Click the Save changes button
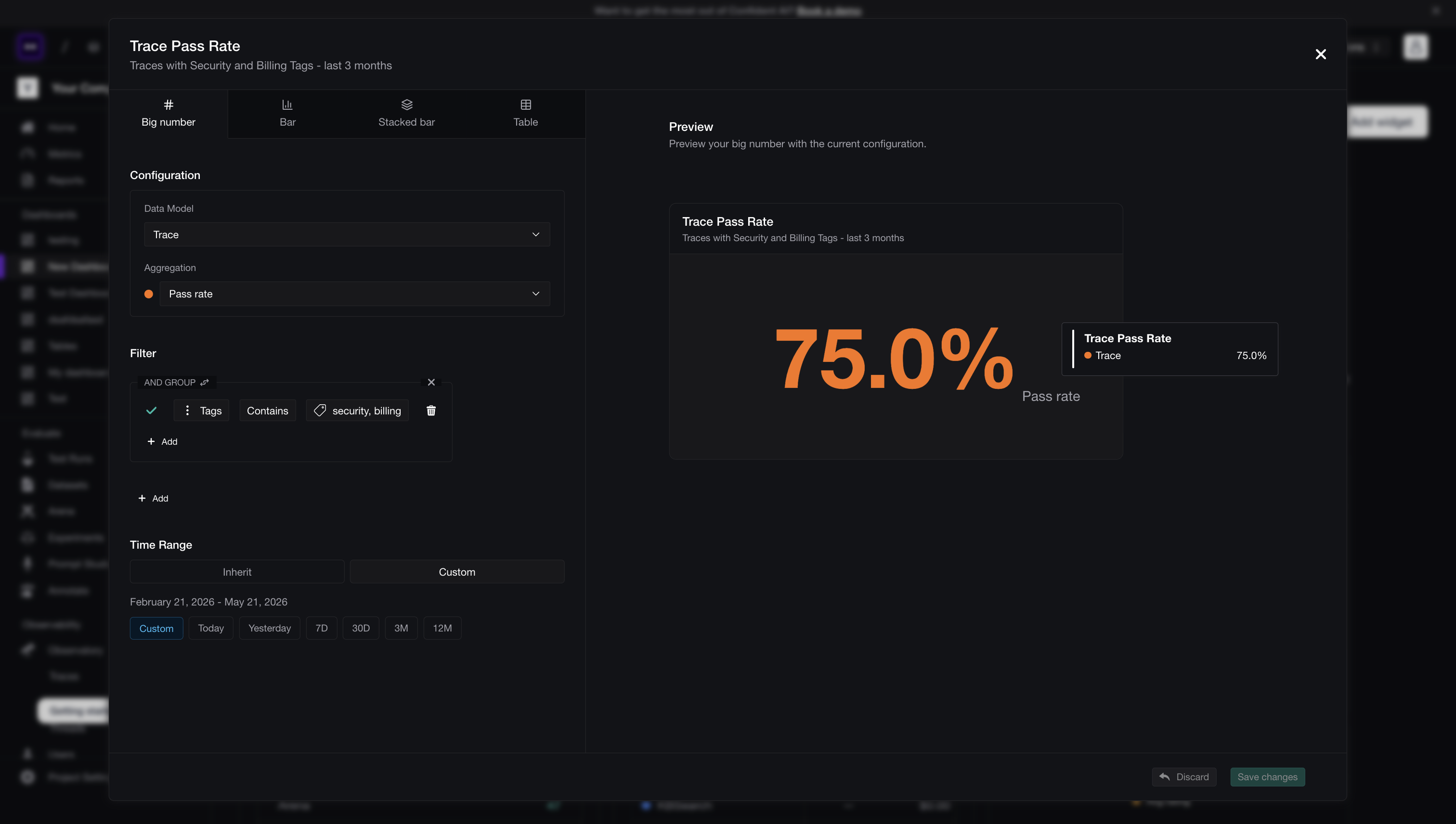 coord(1267,777)
